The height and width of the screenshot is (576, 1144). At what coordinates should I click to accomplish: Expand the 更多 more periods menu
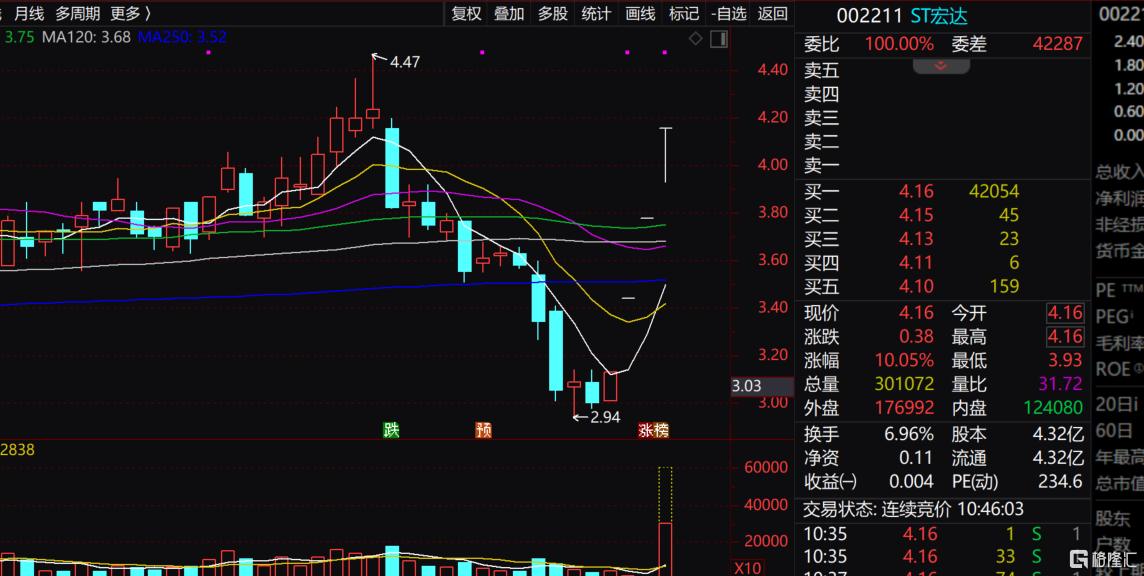click(x=131, y=13)
